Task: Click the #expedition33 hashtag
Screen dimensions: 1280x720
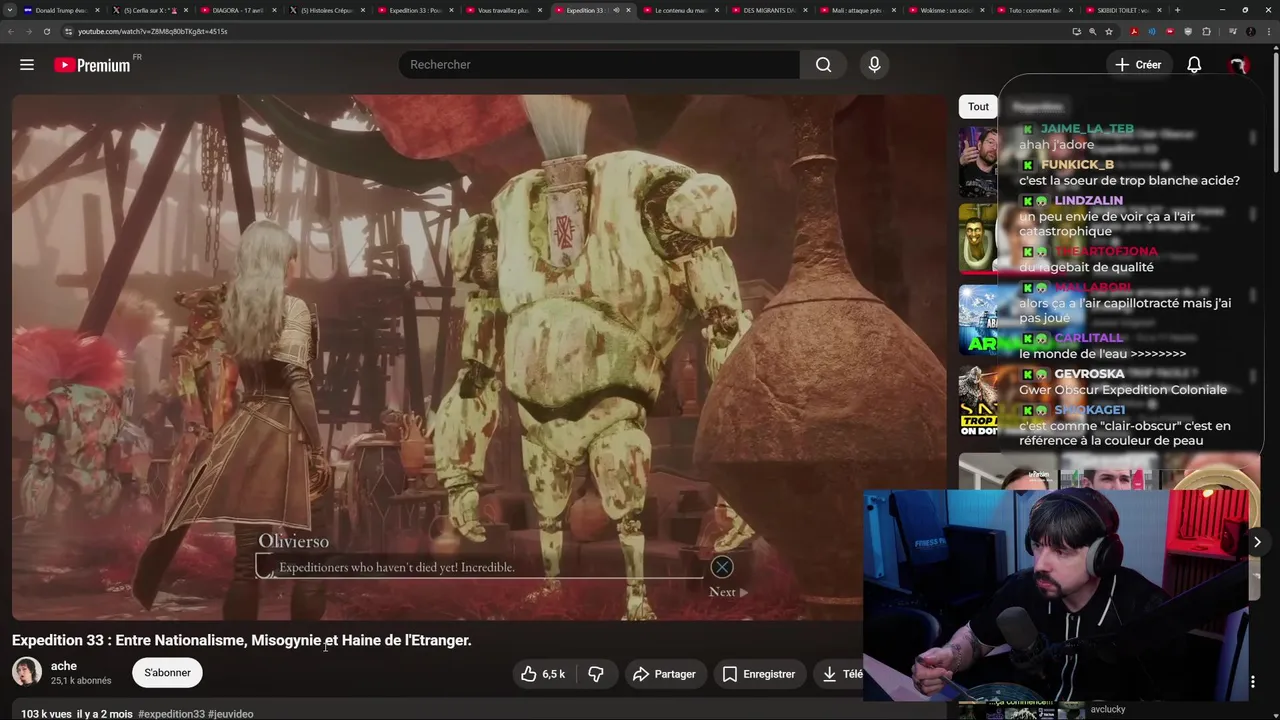Action: click(x=171, y=714)
